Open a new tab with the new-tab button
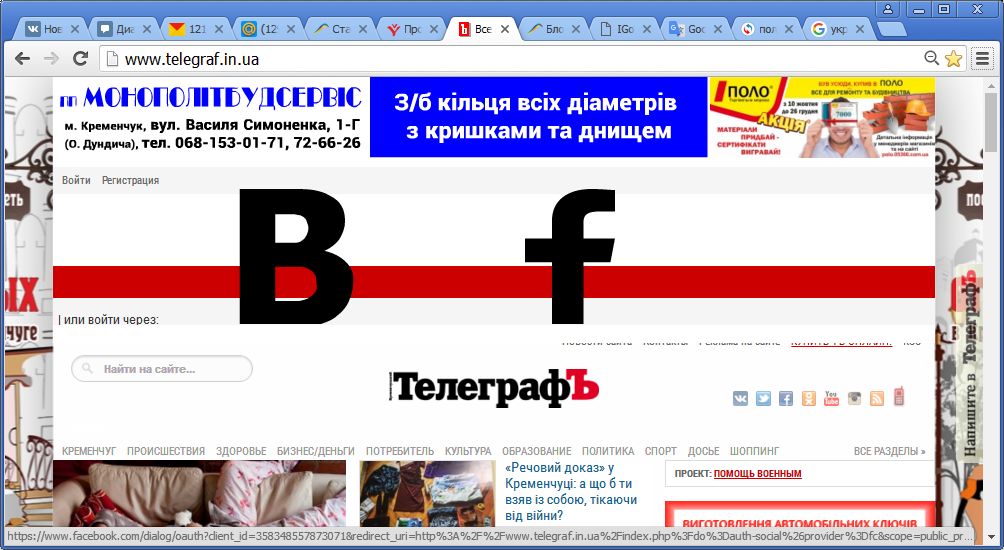1004x550 pixels. pyautogui.click(x=891, y=29)
